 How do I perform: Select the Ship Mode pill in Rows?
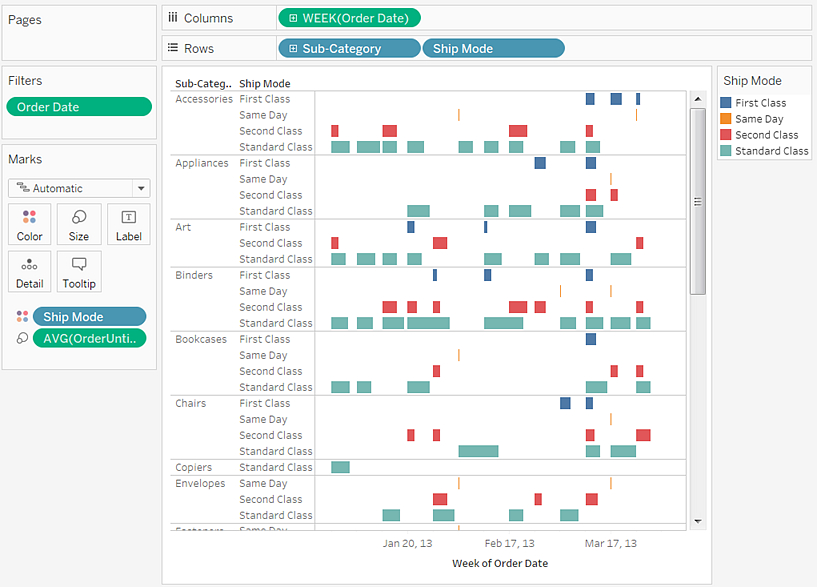[493, 48]
